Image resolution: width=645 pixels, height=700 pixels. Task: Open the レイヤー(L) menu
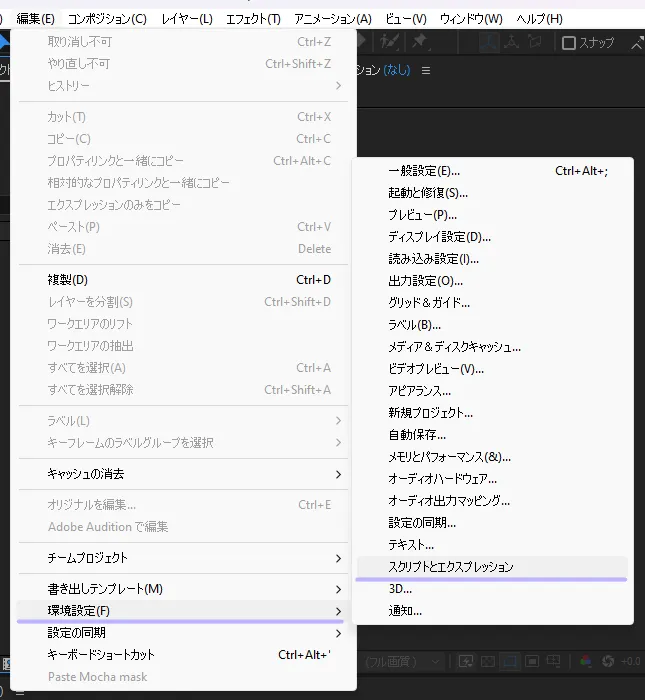pyautogui.click(x=187, y=19)
